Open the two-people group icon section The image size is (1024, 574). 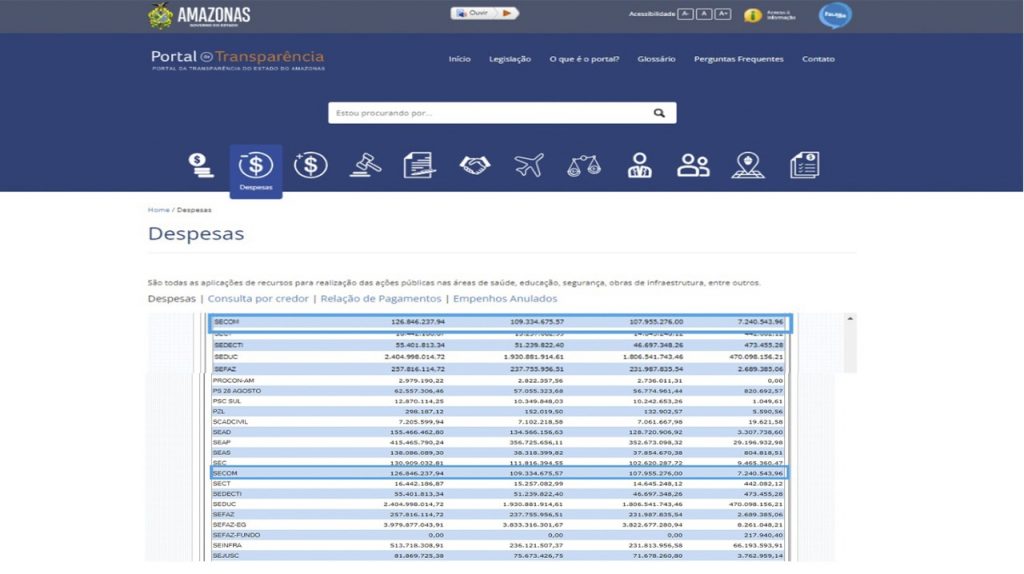pyautogui.click(x=693, y=165)
